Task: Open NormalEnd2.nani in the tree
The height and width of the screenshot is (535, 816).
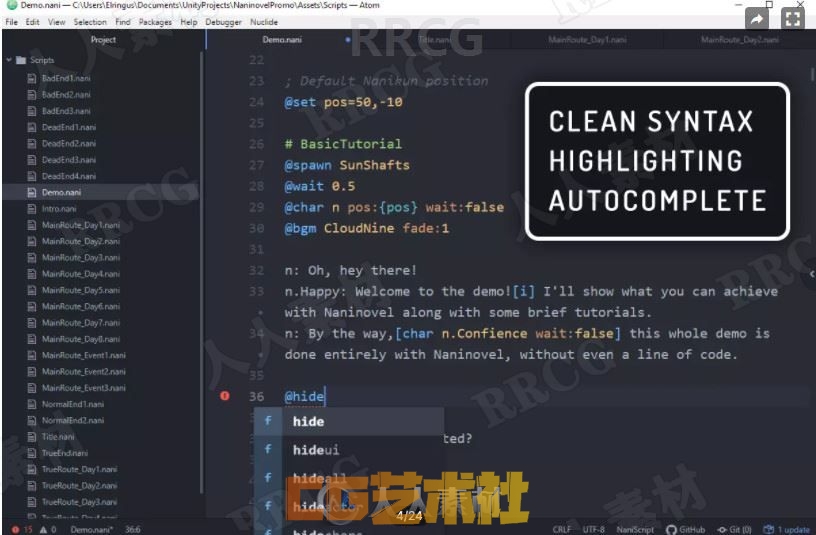Action: [72, 420]
